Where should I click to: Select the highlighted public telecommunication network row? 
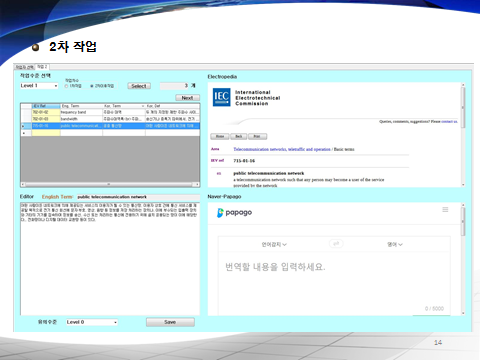[110, 126]
